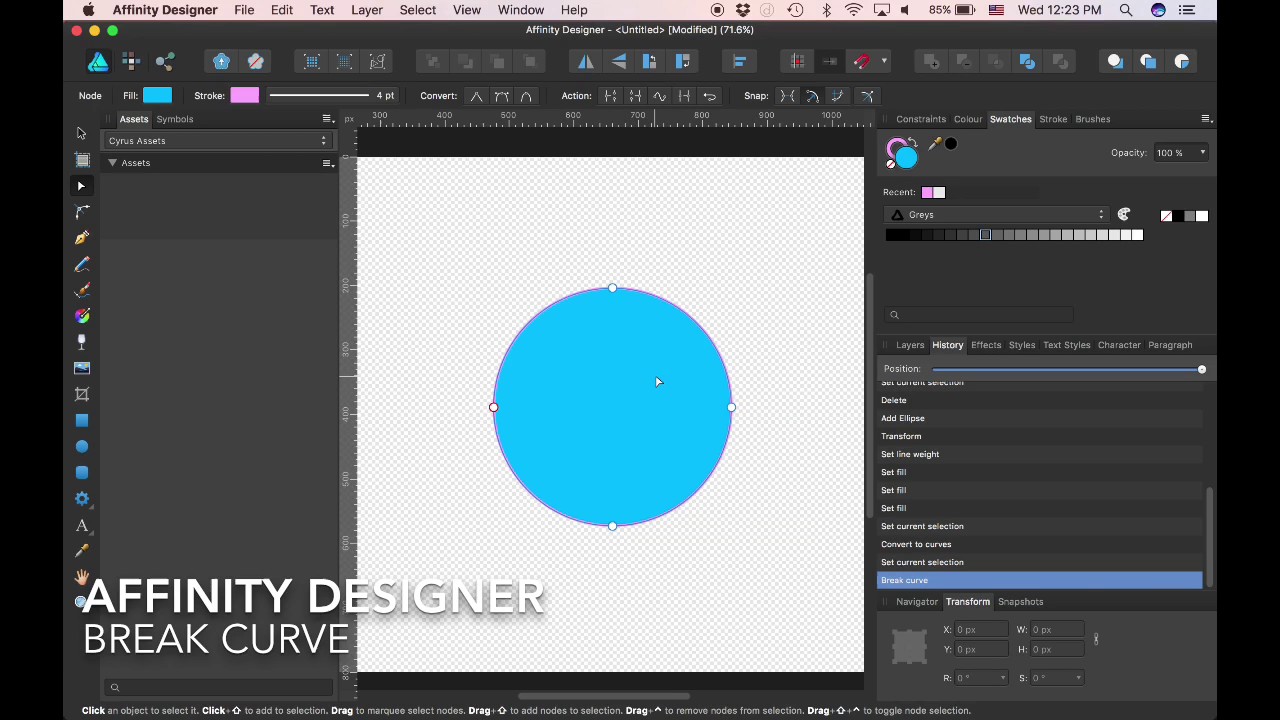Change the Stroke colour swatch

coord(245,95)
